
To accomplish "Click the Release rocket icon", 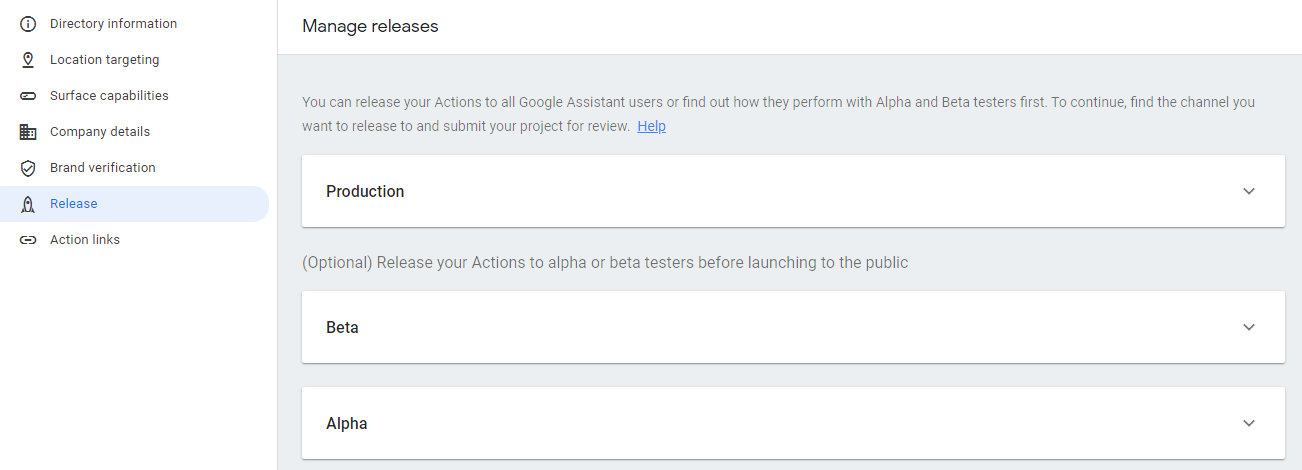I will tap(28, 204).
